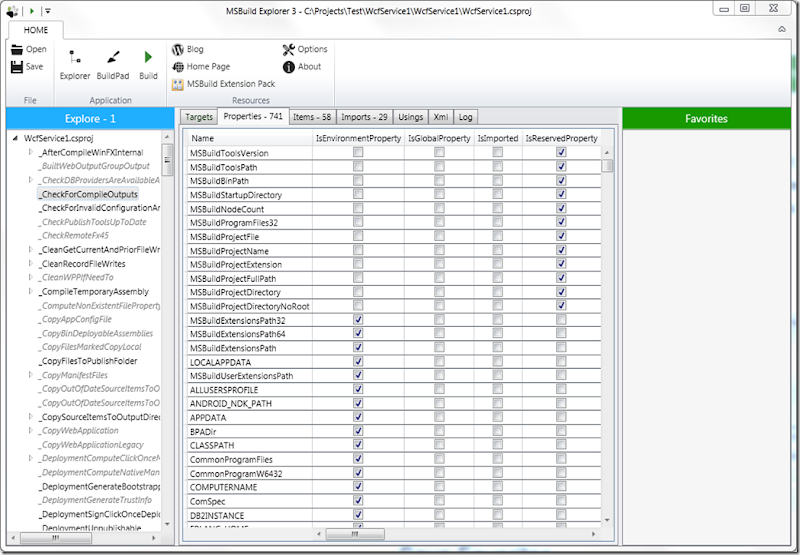Sort by IsGlobalProperty column header
This screenshot has height=555, width=800.
point(439,138)
